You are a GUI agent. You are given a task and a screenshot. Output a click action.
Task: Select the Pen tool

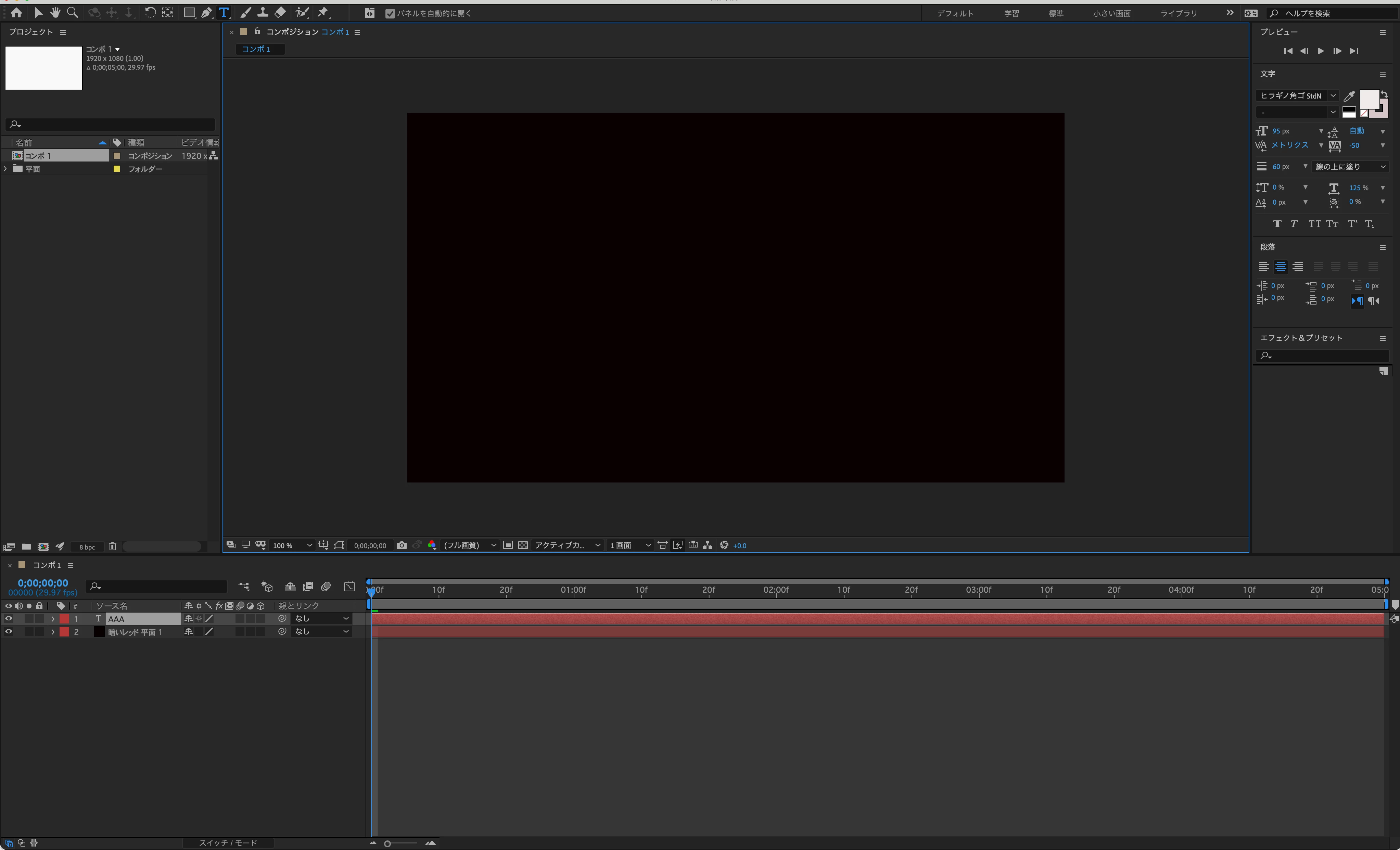(x=206, y=13)
